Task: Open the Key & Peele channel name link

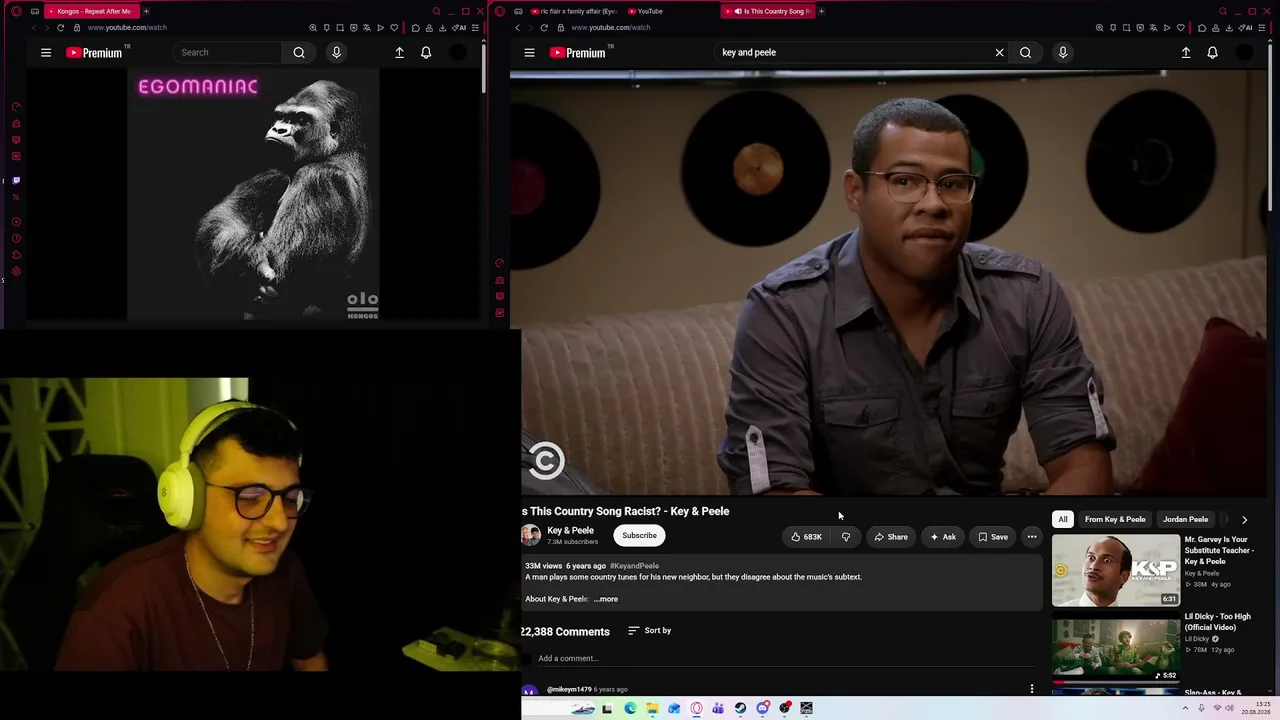Action: point(570,531)
